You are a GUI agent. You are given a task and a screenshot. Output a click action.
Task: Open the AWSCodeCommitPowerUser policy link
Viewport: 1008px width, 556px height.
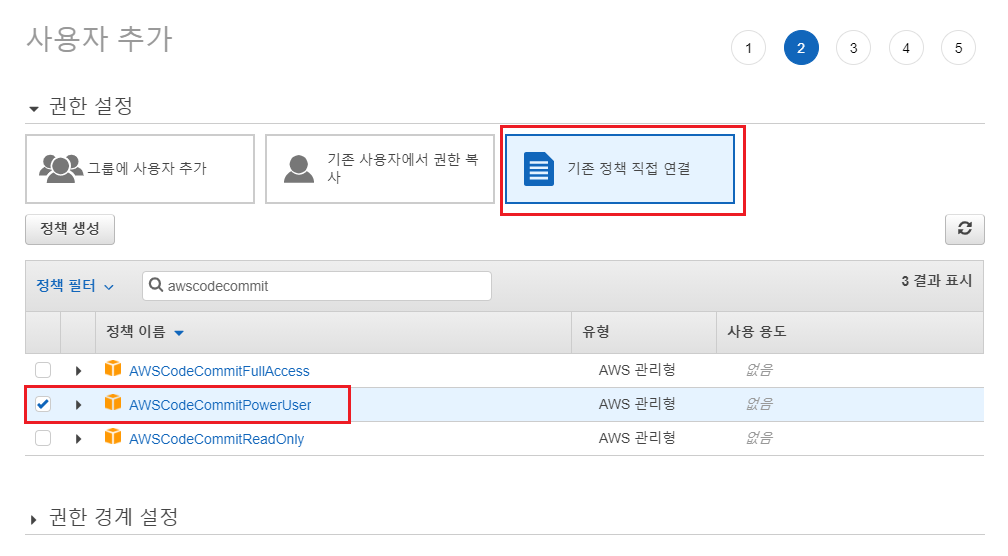(x=220, y=405)
